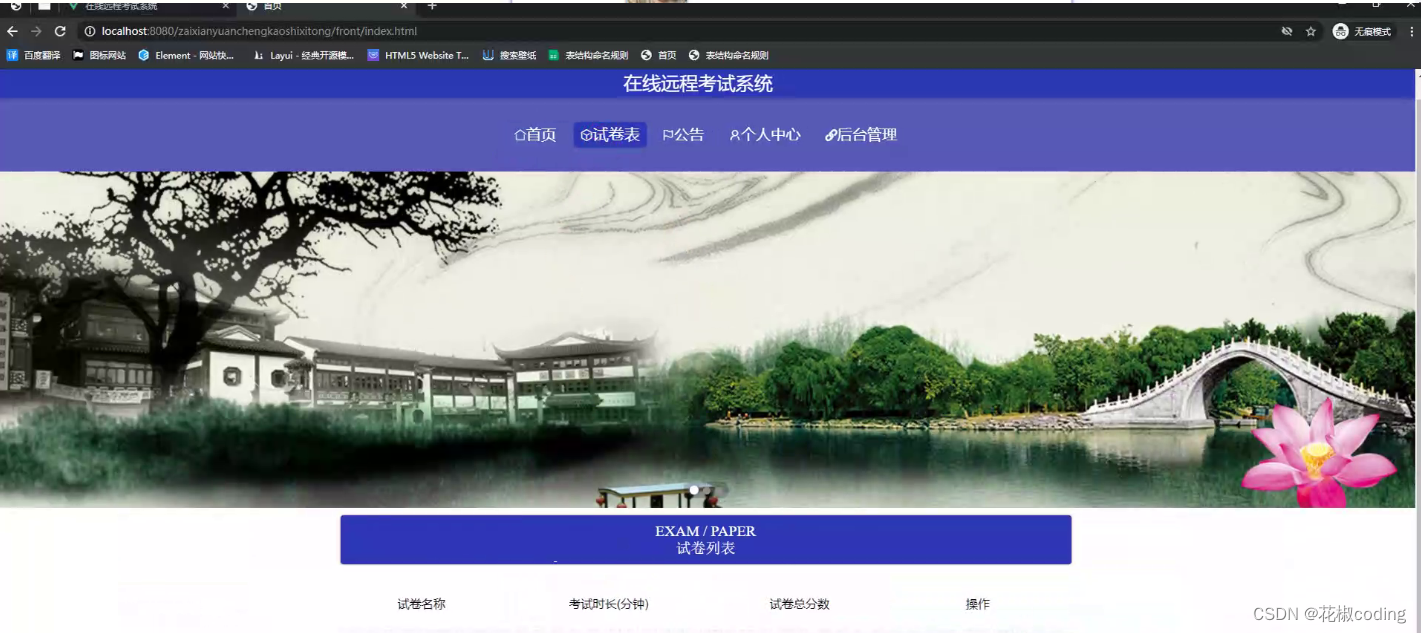Open the Element bookmark
The image size is (1421, 633).
186,56
